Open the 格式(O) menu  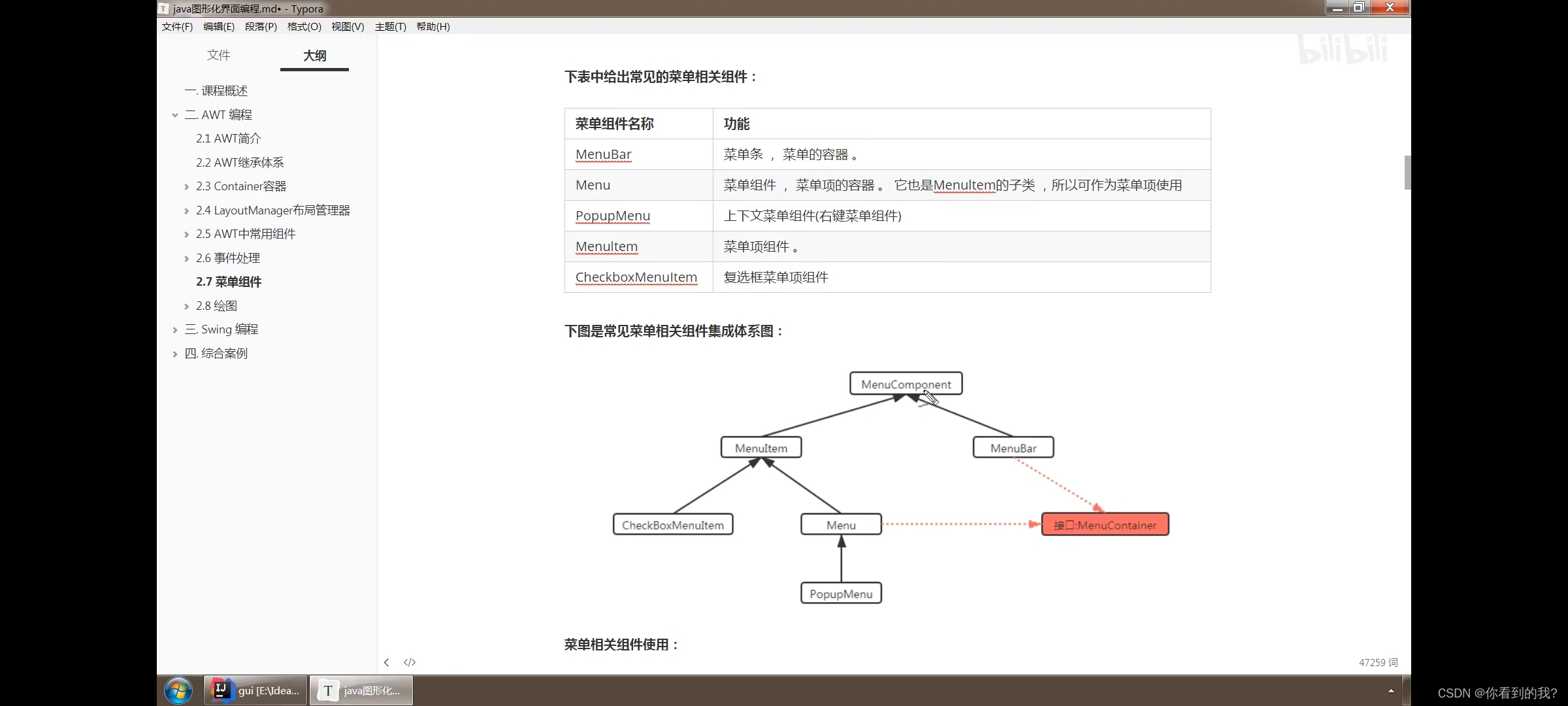tap(304, 27)
